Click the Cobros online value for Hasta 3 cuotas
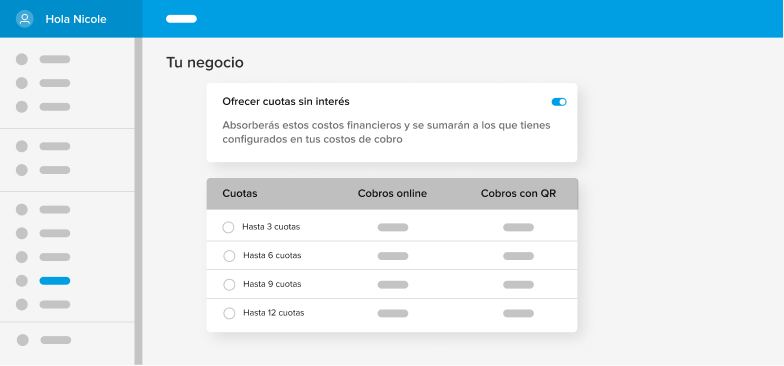The image size is (784, 366). coord(393,228)
